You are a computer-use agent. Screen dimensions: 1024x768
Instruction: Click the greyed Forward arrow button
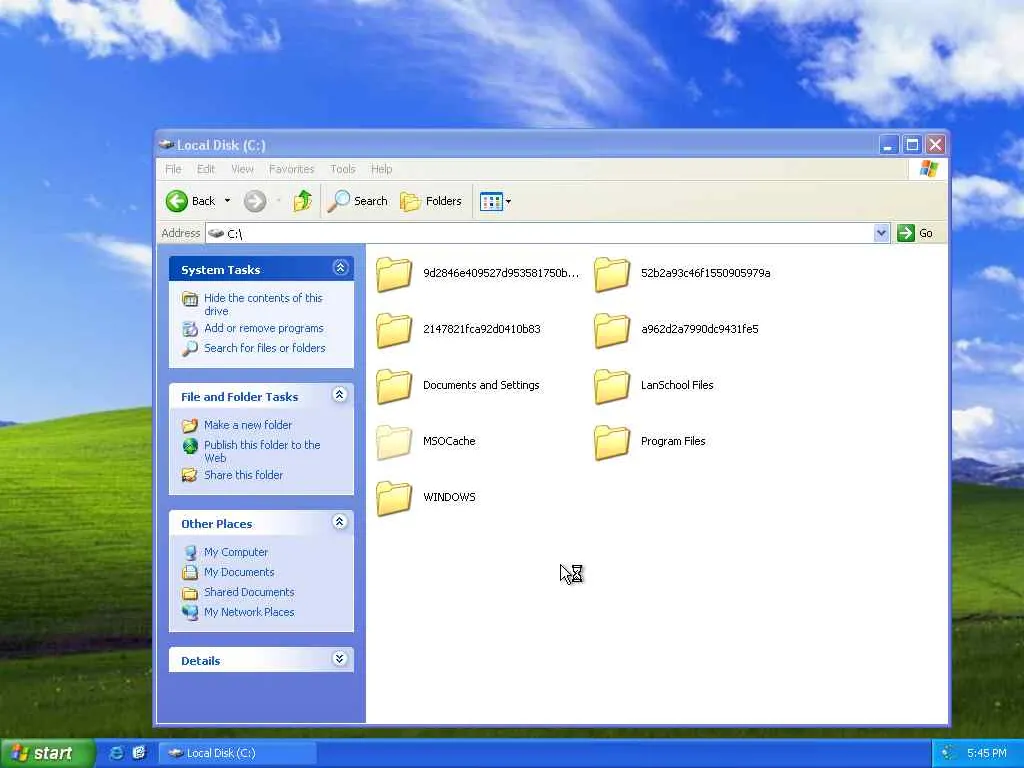click(255, 201)
